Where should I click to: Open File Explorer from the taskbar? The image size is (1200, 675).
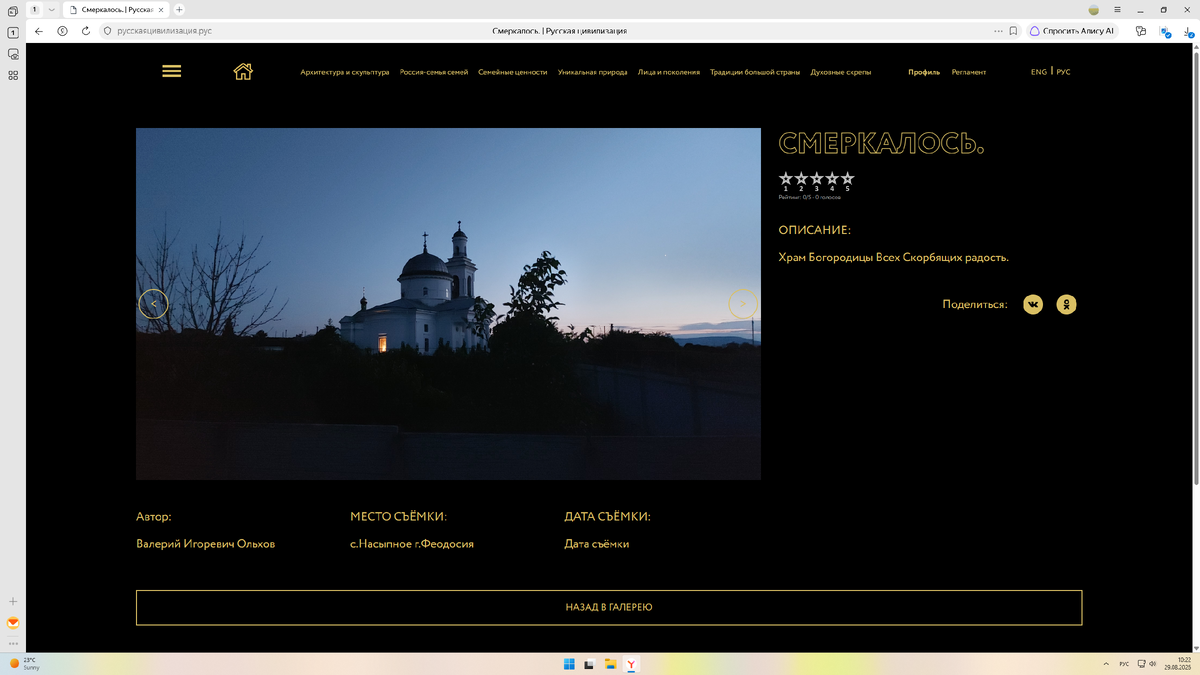pyautogui.click(x=610, y=664)
